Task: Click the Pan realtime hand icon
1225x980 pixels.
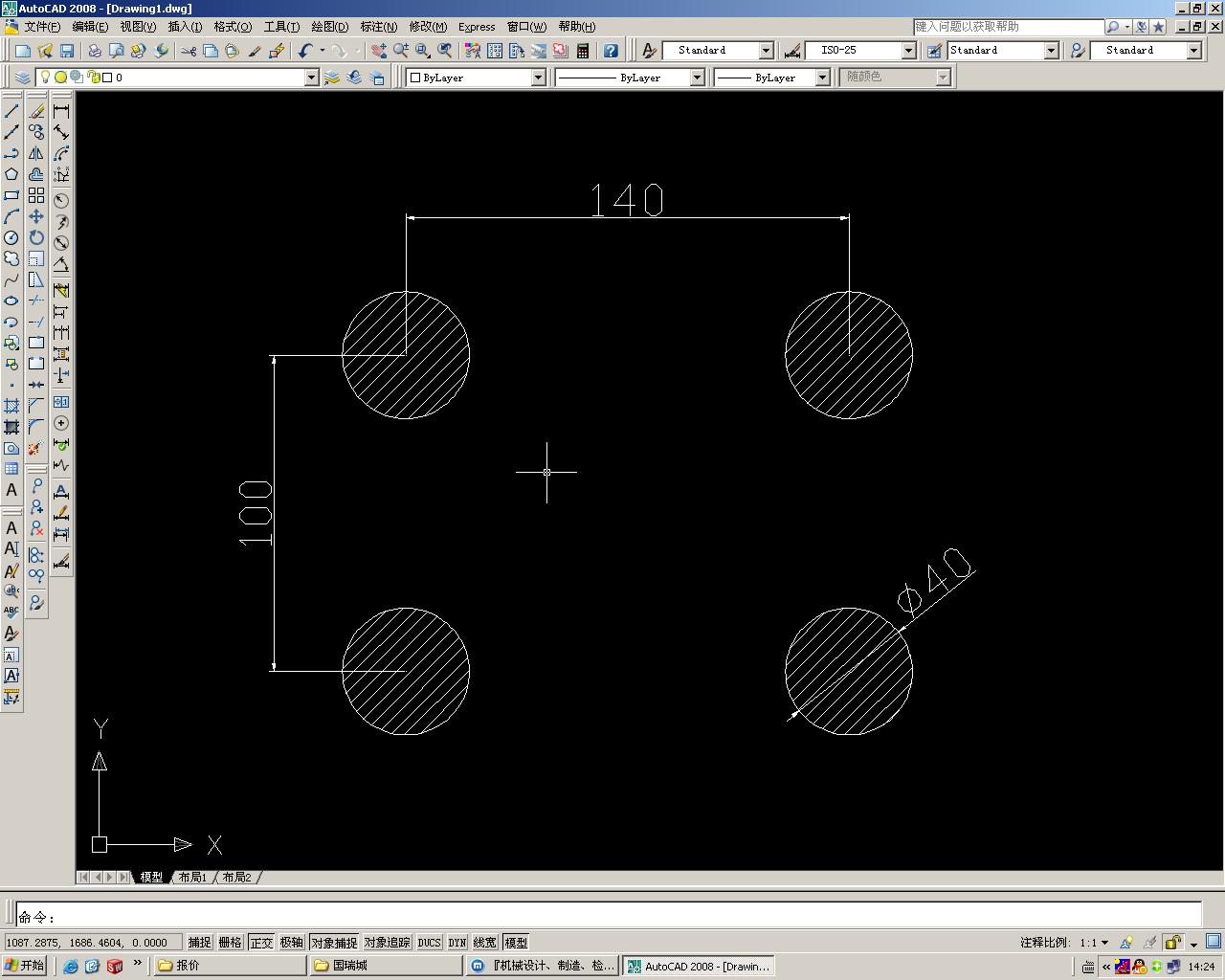Action: (x=379, y=51)
